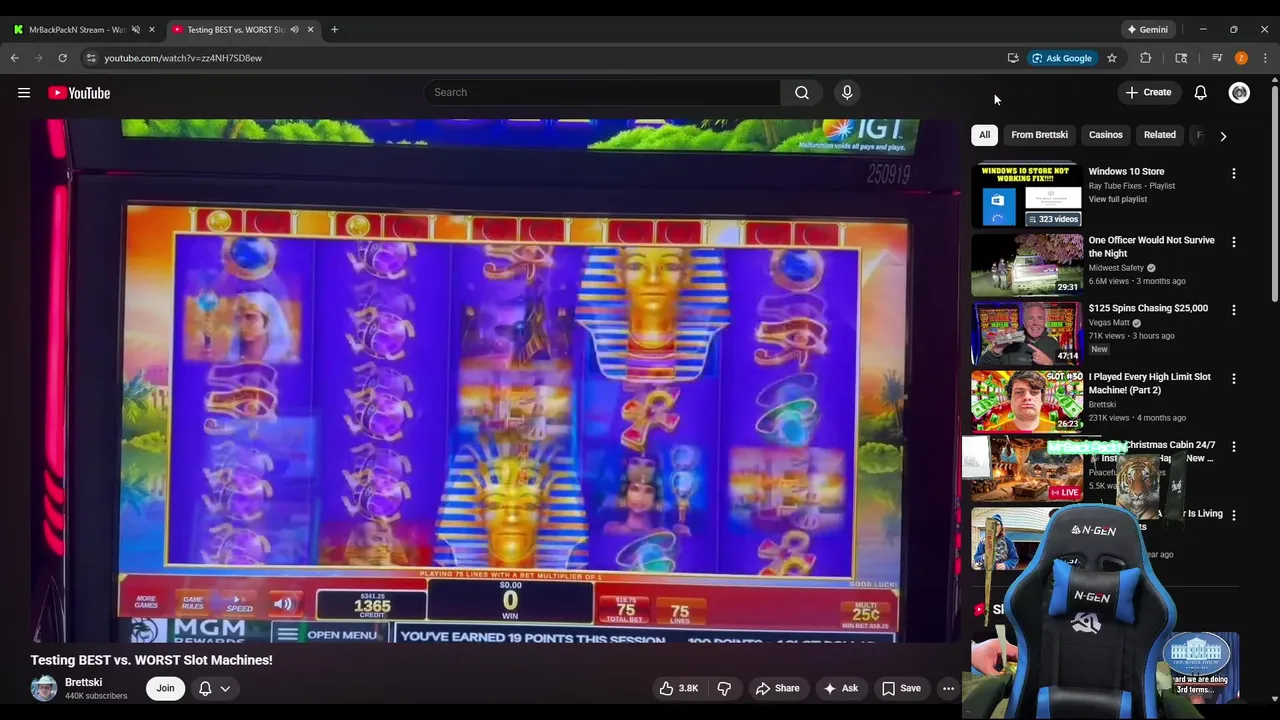Start voice search with the microphone
The width and height of the screenshot is (1280, 720).
pyautogui.click(x=847, y=92)
